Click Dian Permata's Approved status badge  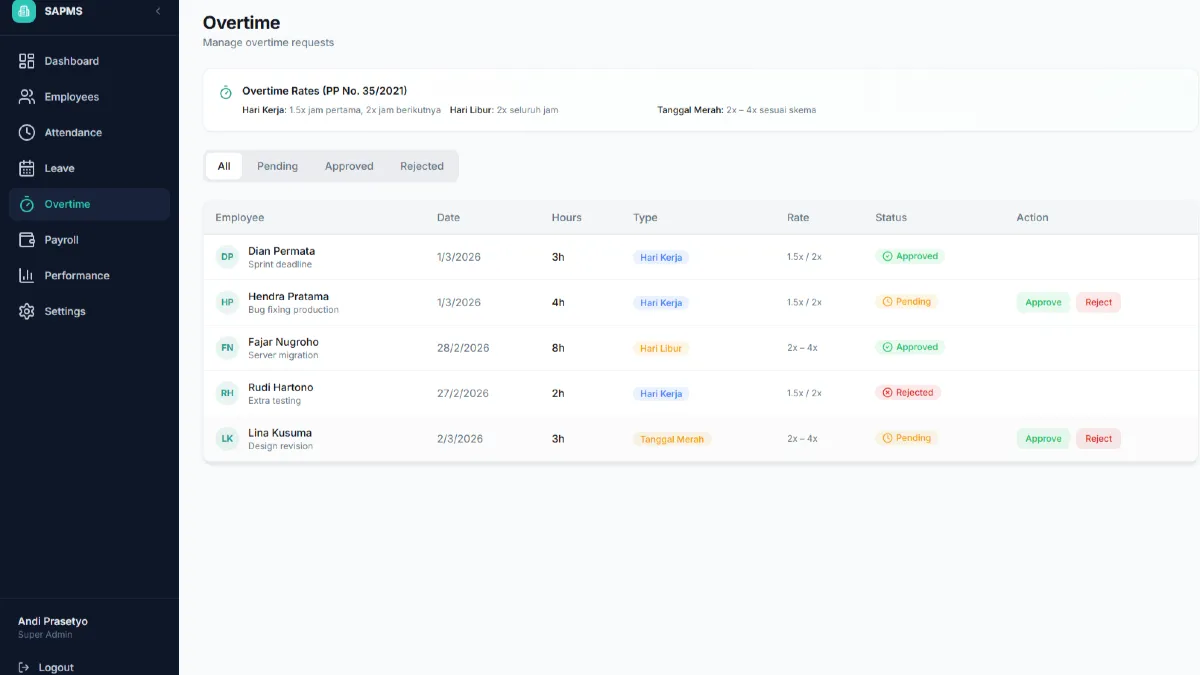[x=910, y=256]
